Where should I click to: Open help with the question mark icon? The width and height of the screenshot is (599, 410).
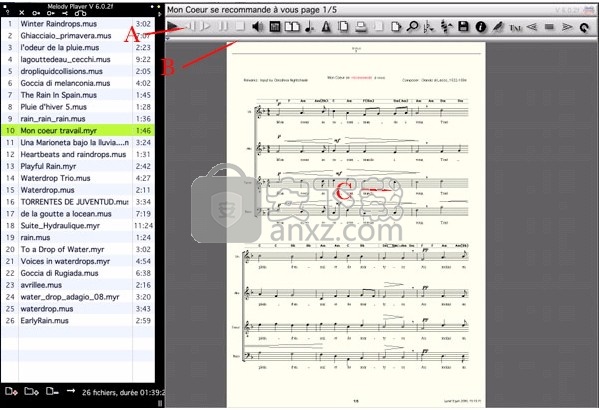[x=7, y=13]
